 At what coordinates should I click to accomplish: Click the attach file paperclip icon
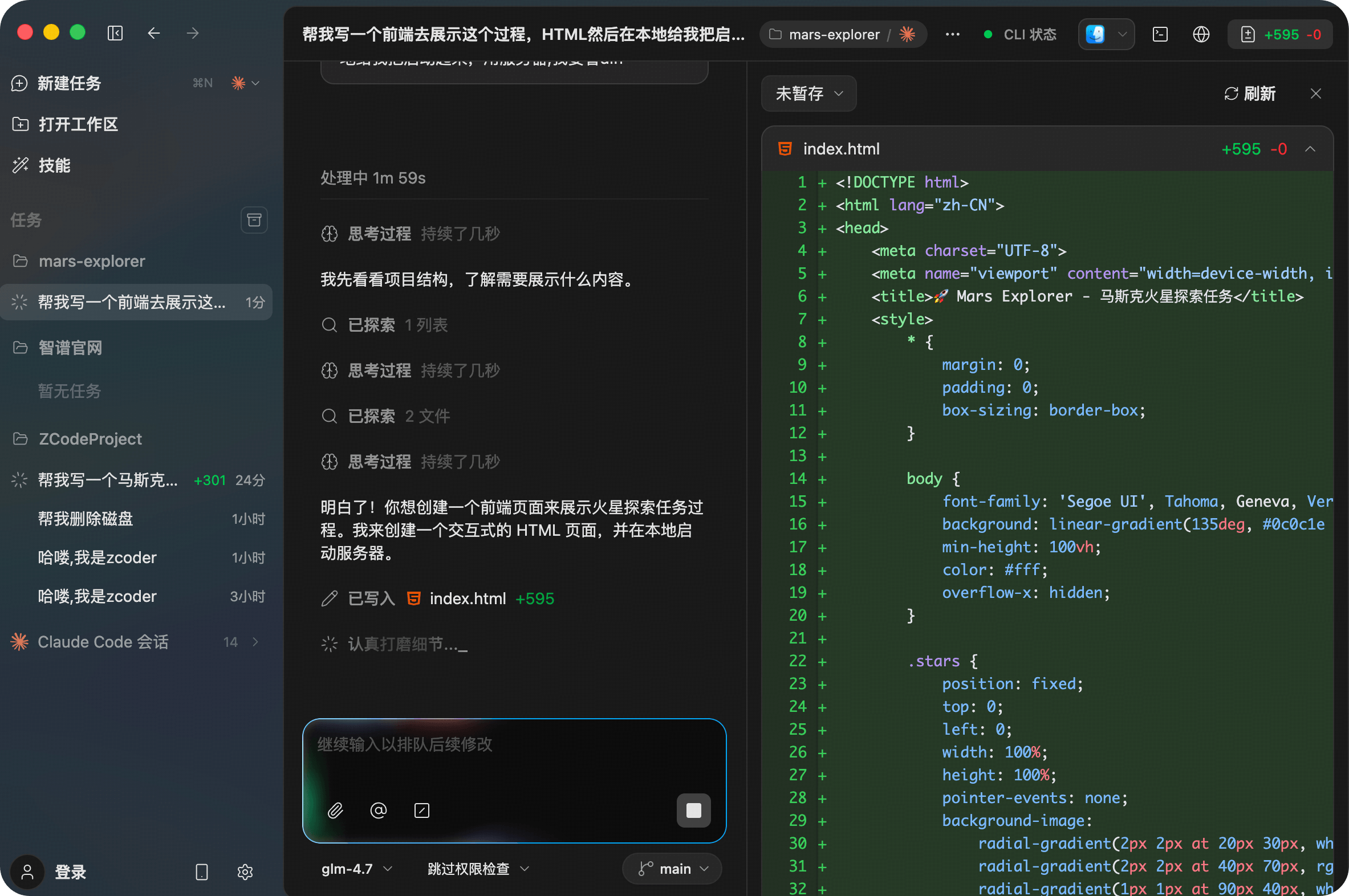click(335, 810)
